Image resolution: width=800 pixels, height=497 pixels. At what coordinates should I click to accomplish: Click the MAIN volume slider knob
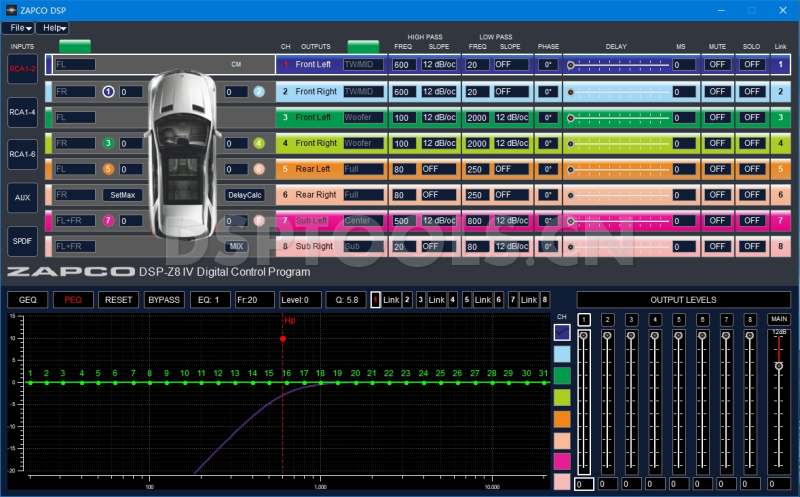pos(779,366)
